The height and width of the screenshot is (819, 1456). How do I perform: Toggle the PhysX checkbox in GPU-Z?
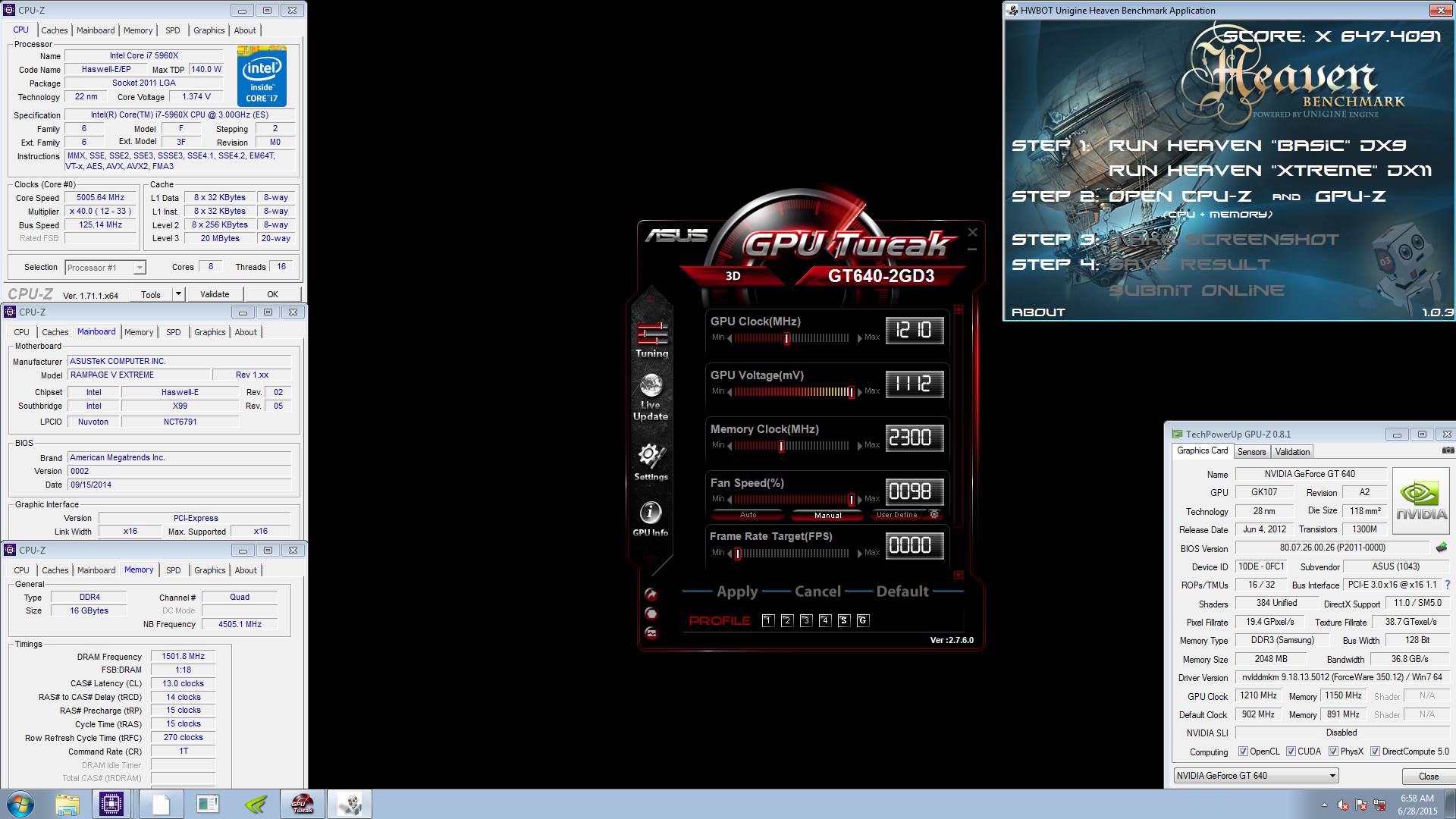click(x=1333, y=752)
